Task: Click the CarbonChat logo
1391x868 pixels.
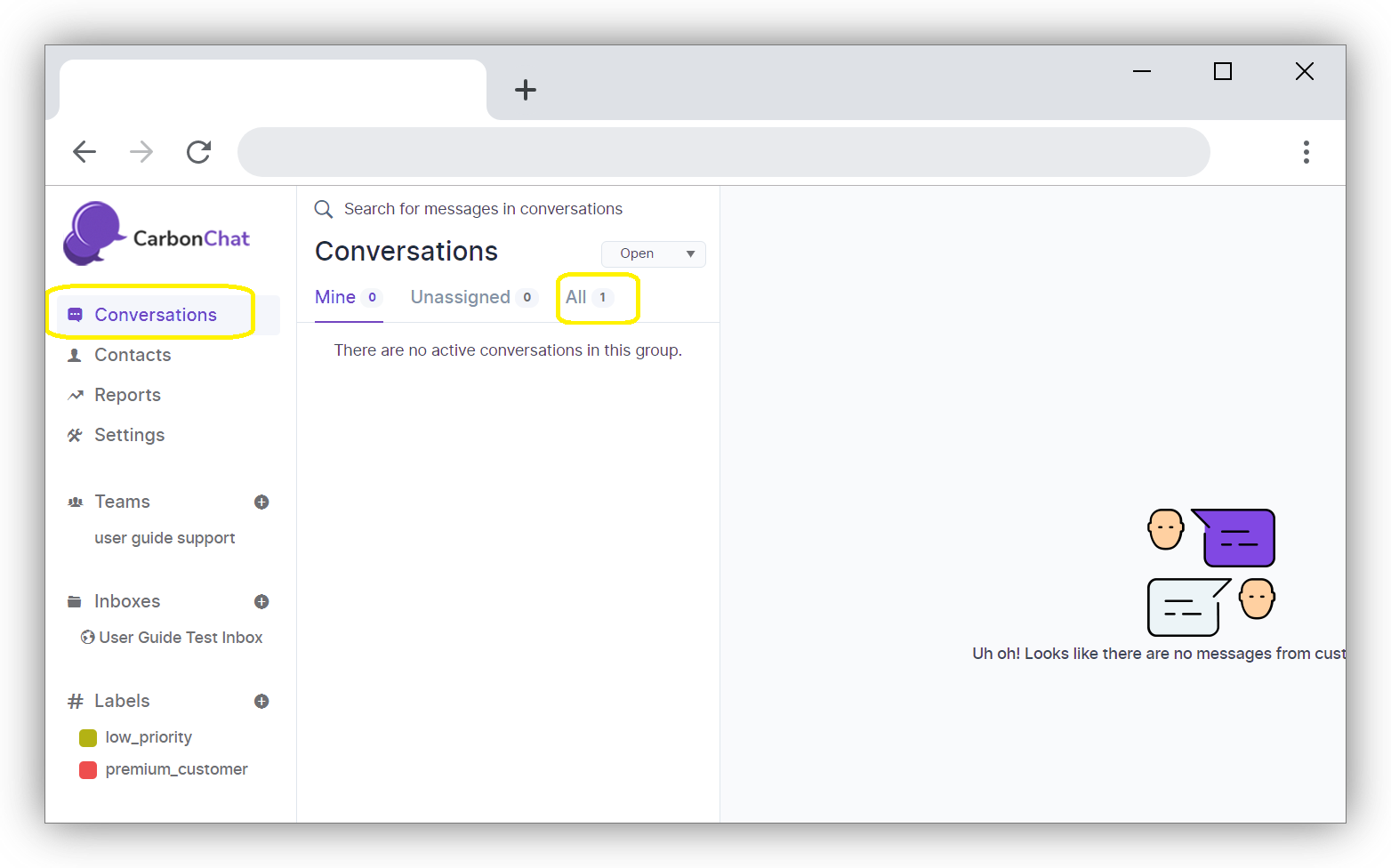Action: click(x=157, y=234)
